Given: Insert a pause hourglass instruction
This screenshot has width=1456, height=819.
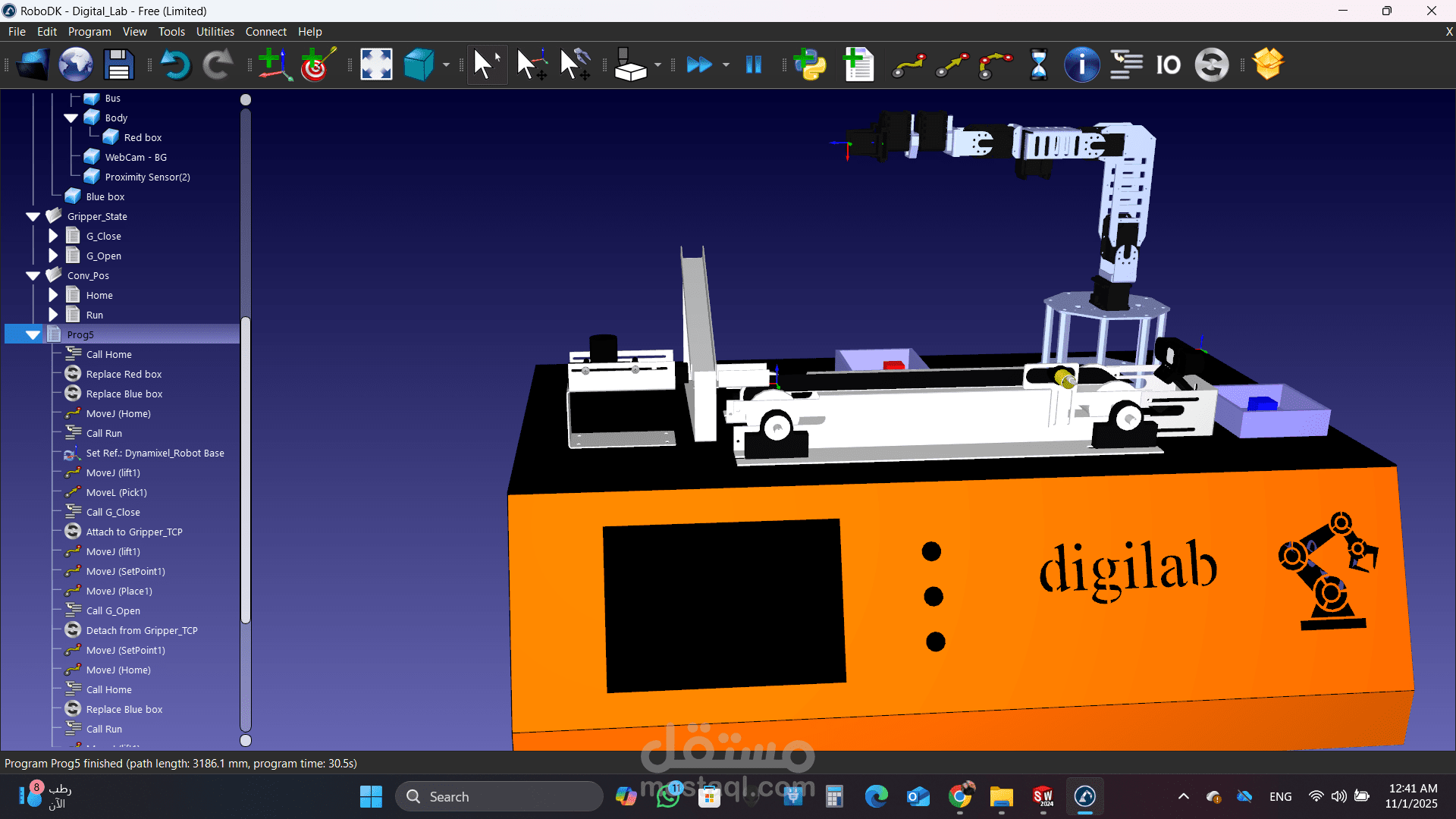Looking at the screenshot, I should (1038, 64).
